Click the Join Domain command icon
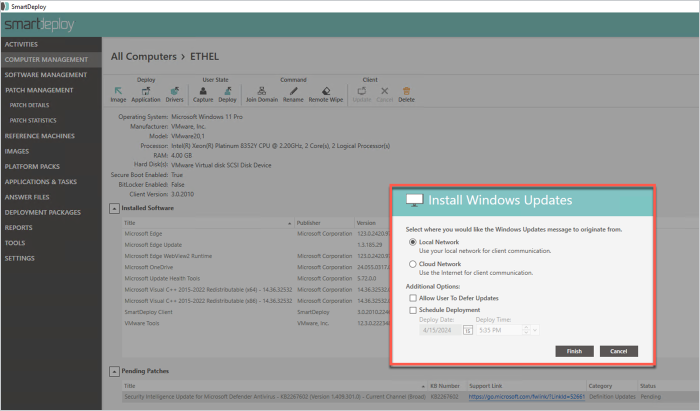700x411 pixels. (262, 91)
